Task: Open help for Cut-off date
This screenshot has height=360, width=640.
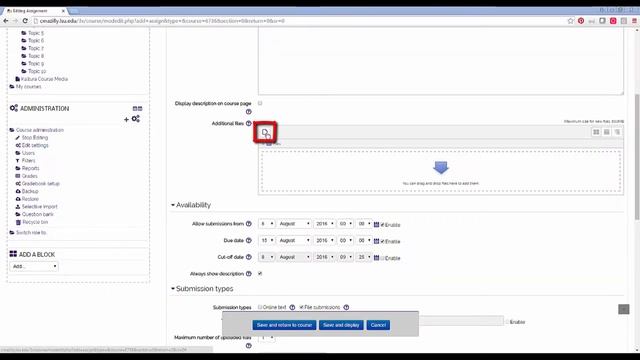Action: [x=249, y=257]
